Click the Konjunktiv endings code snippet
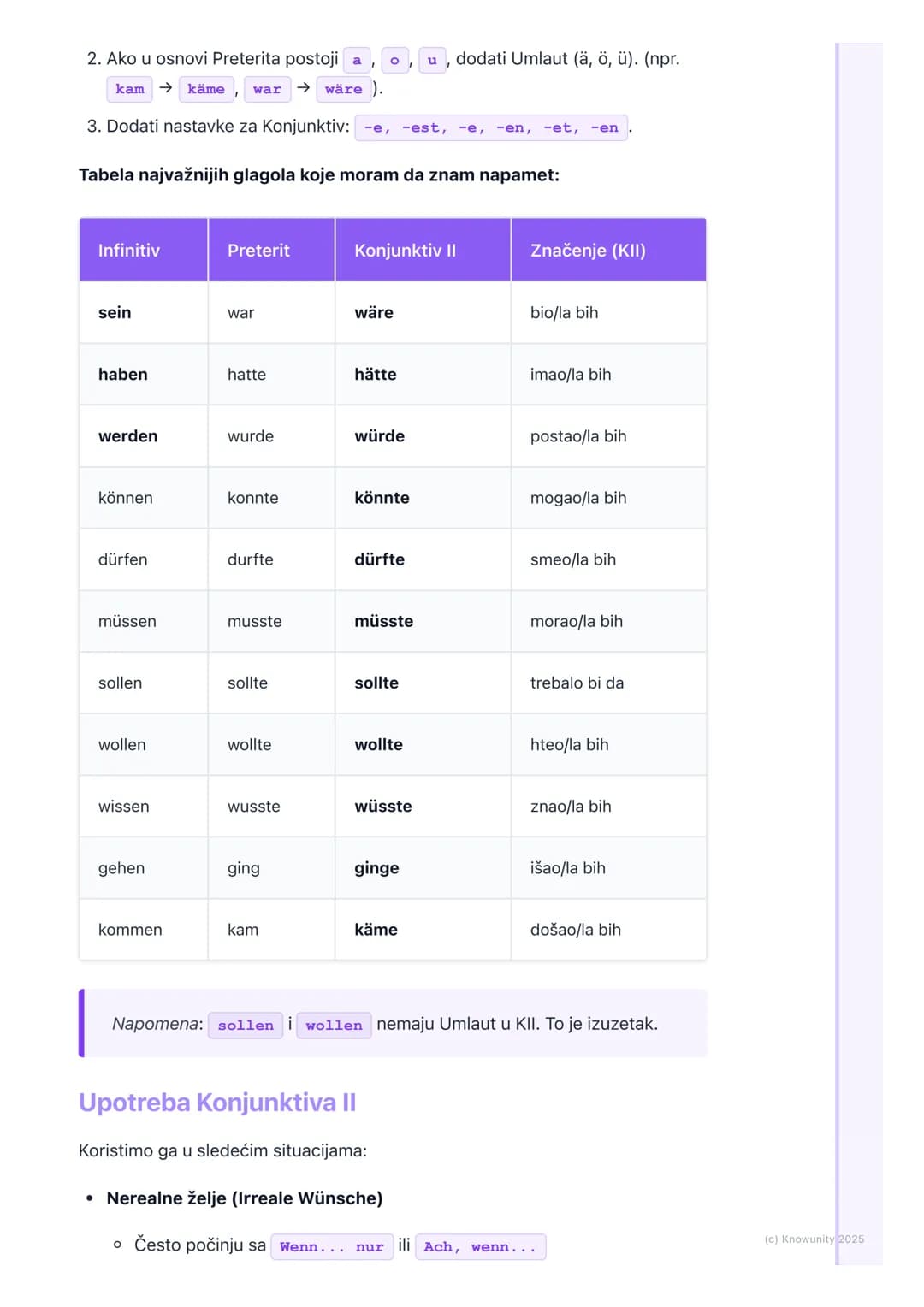This screenshot has width=924, height=1307. 491,127
